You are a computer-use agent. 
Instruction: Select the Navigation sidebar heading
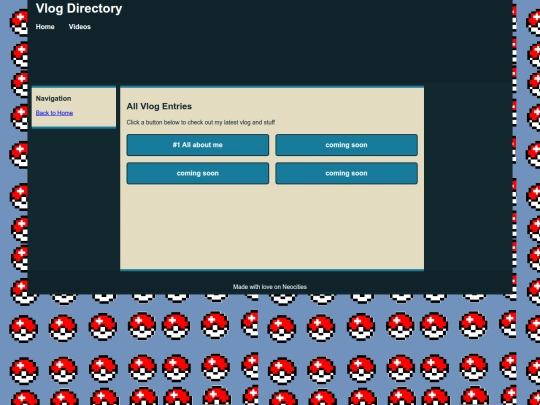click(x=53, y=98)
